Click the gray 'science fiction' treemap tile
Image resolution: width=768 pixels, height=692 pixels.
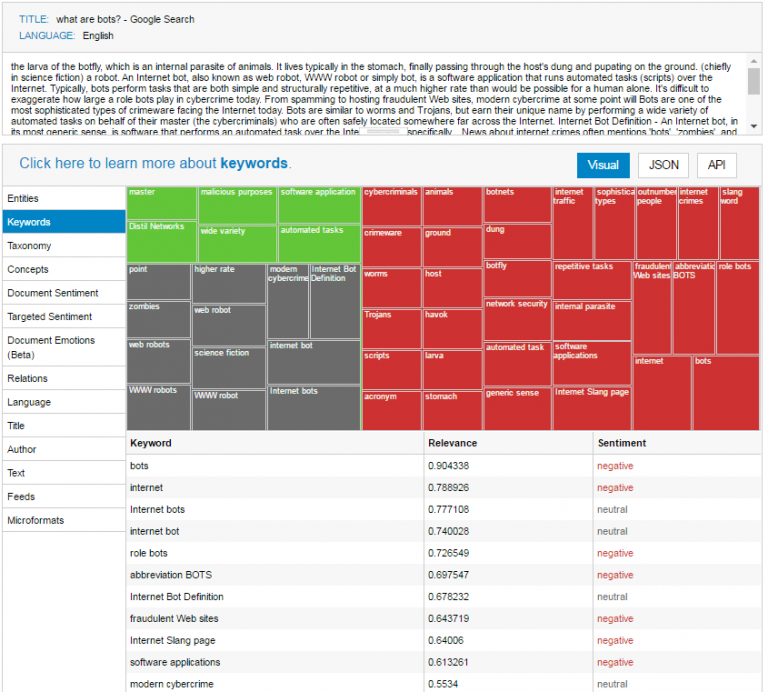[x=229, y=367]
